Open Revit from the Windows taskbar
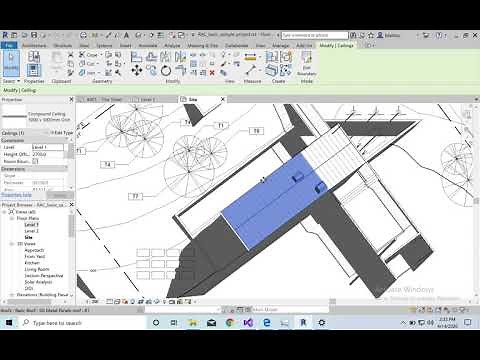 303,322
